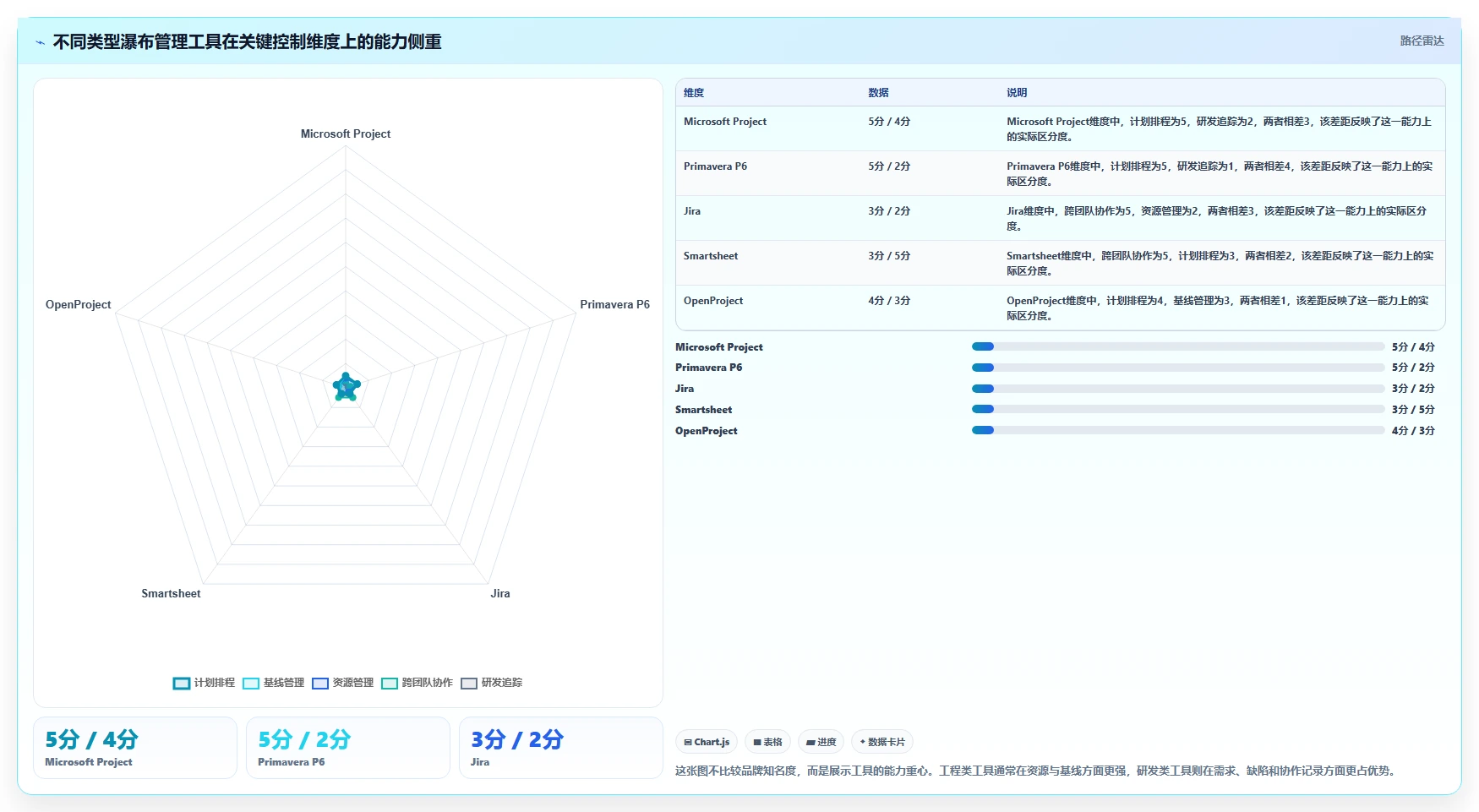Open the Microsoft Project 5分 / 4分 card
This screenshot has width=1479, height=812.
pos(135,748)
